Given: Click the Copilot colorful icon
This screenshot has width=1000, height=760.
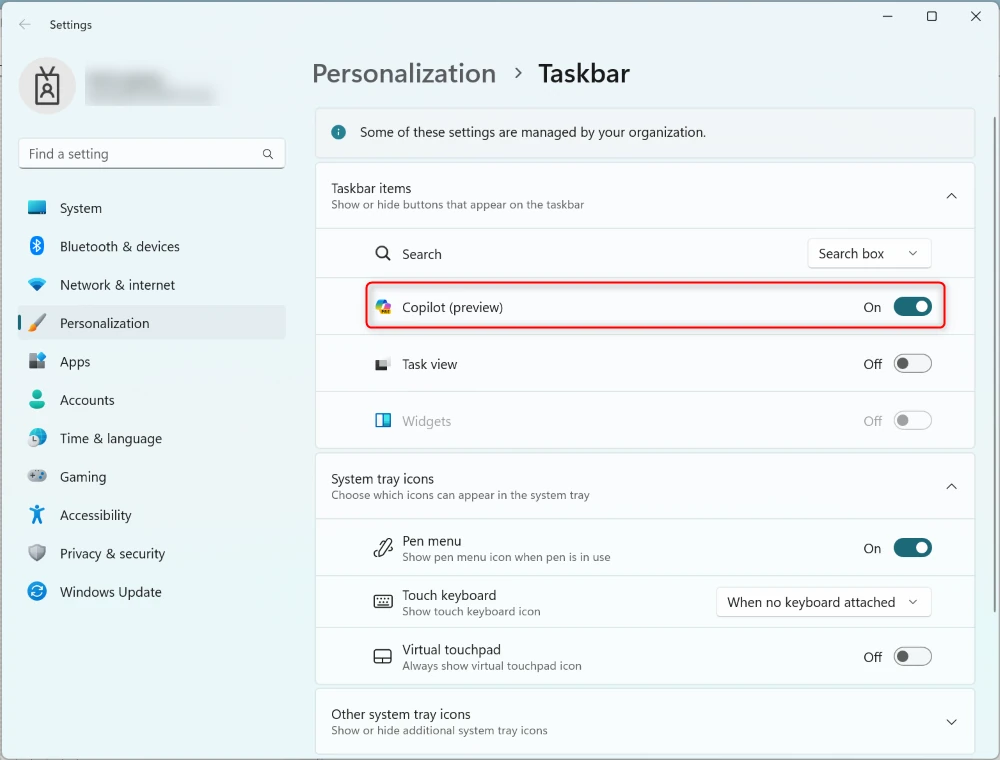Looking at the screenshot, I should point(383,307).
